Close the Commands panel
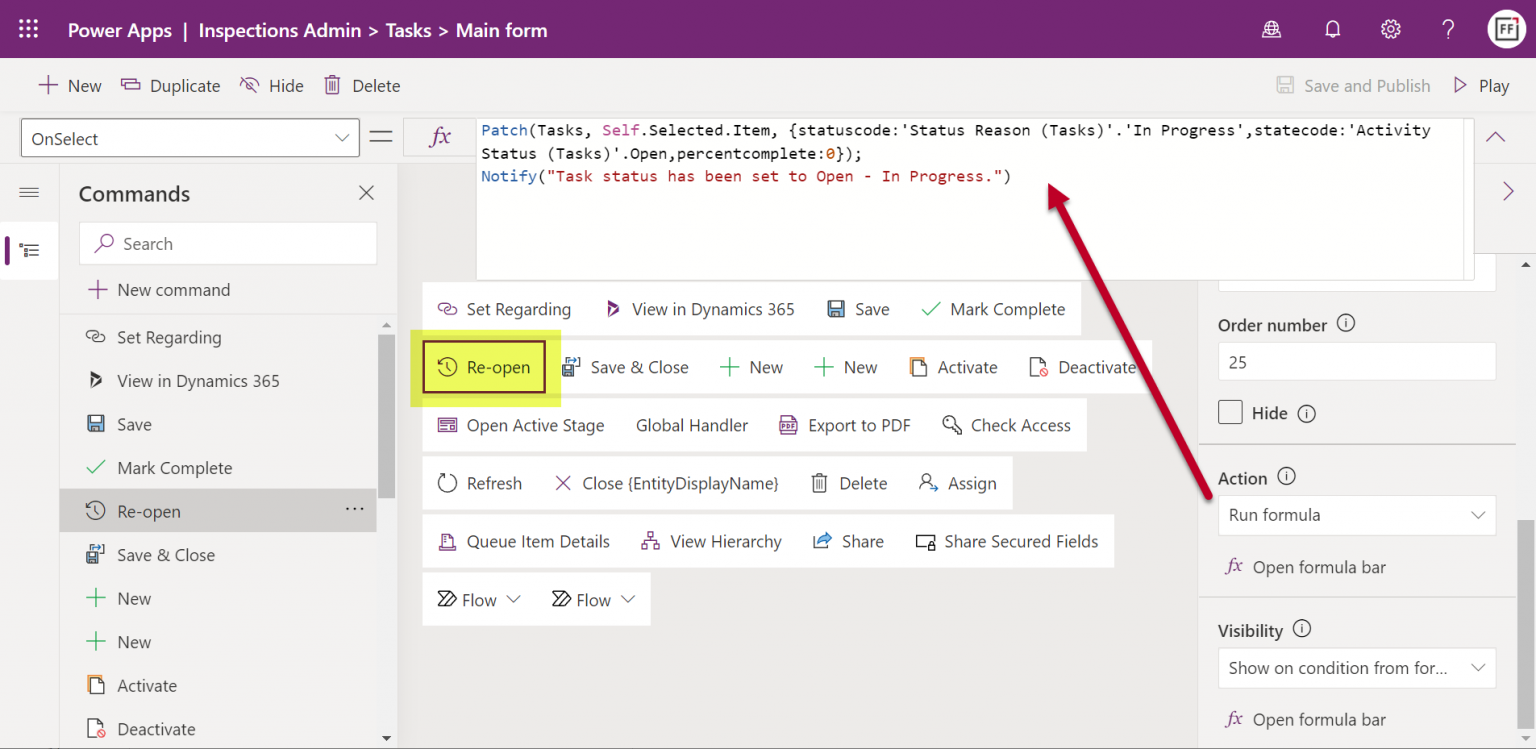The height and width of the screenshot is (749, 1536). point(367,193)
